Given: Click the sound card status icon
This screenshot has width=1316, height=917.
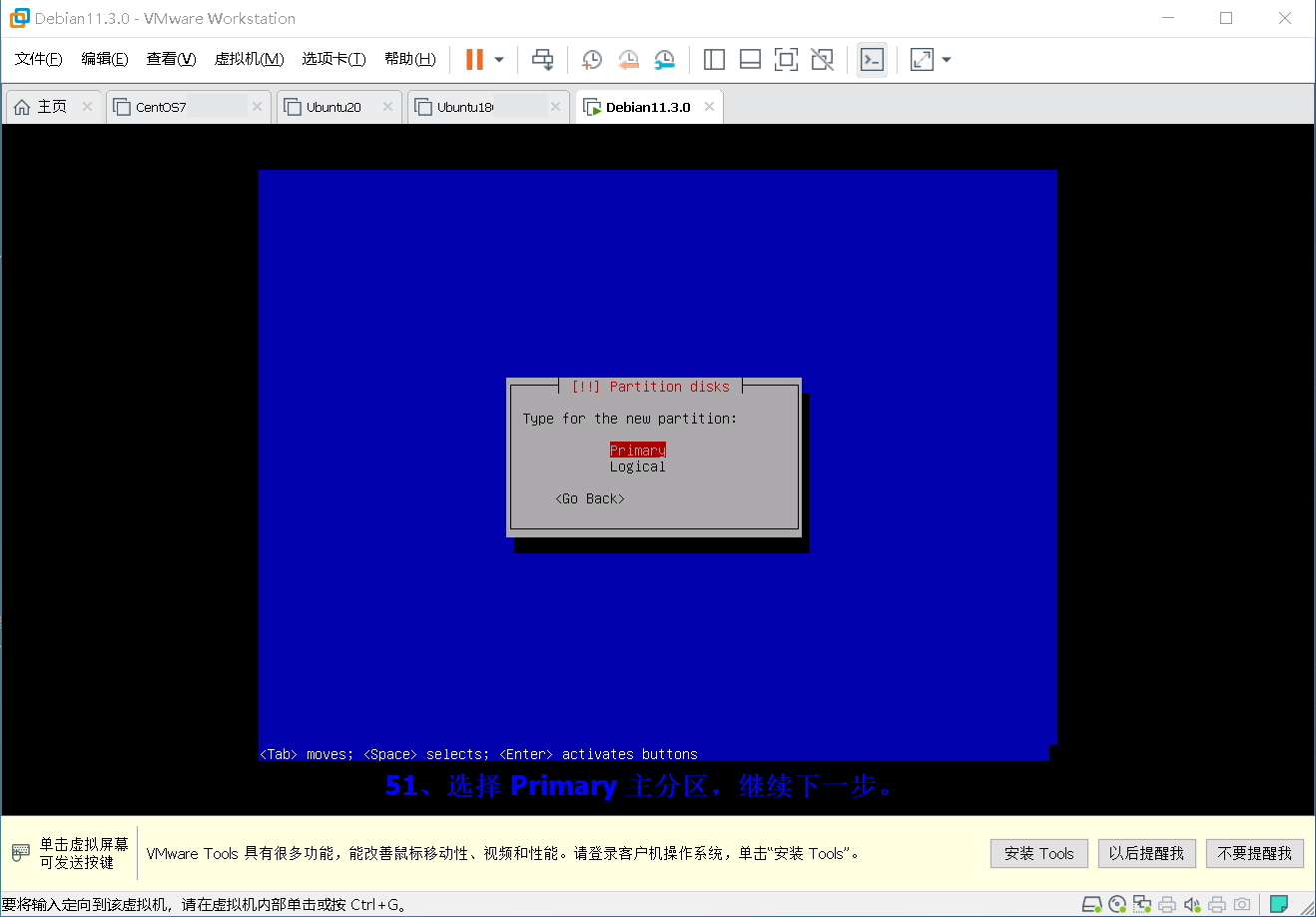Looking at the screenshot, I should [1192, 905].
